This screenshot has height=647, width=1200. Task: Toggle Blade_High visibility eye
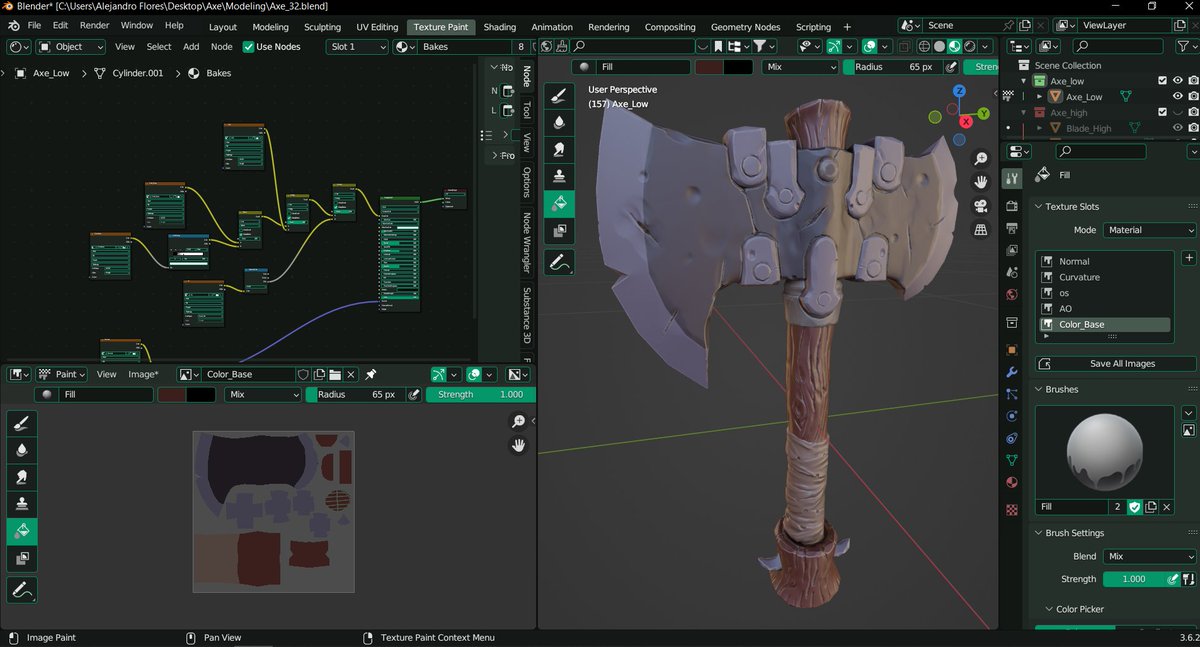1178,128
